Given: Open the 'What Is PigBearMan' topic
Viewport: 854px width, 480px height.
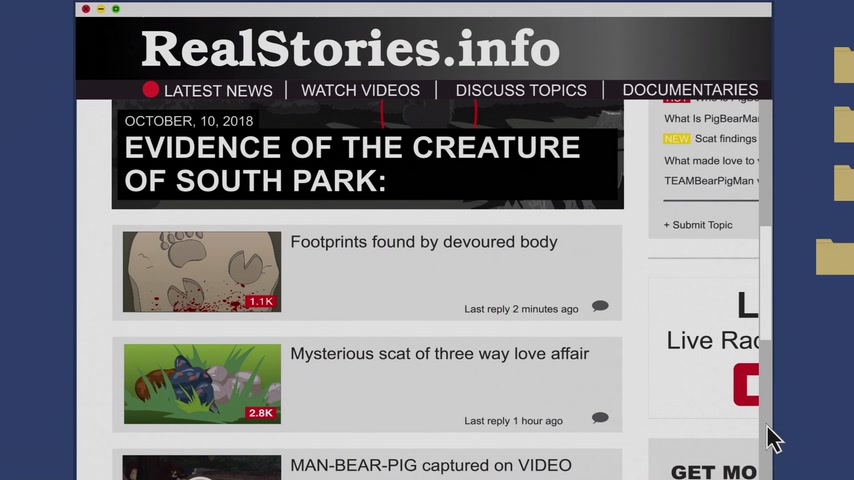Looking at the screenshot, I should [711, 119].
